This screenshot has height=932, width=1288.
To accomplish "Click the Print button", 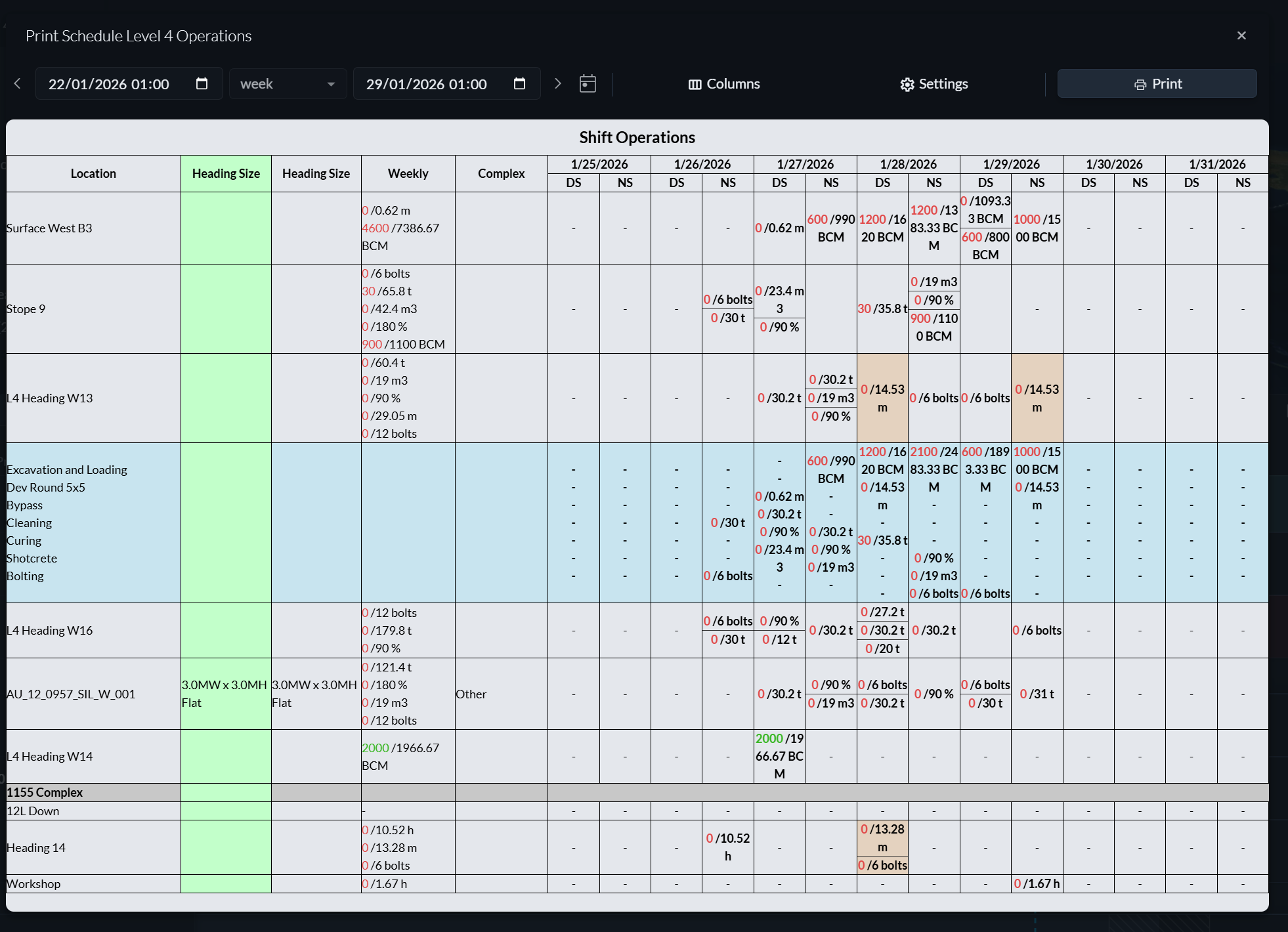I will click(x=1157, y=83).
